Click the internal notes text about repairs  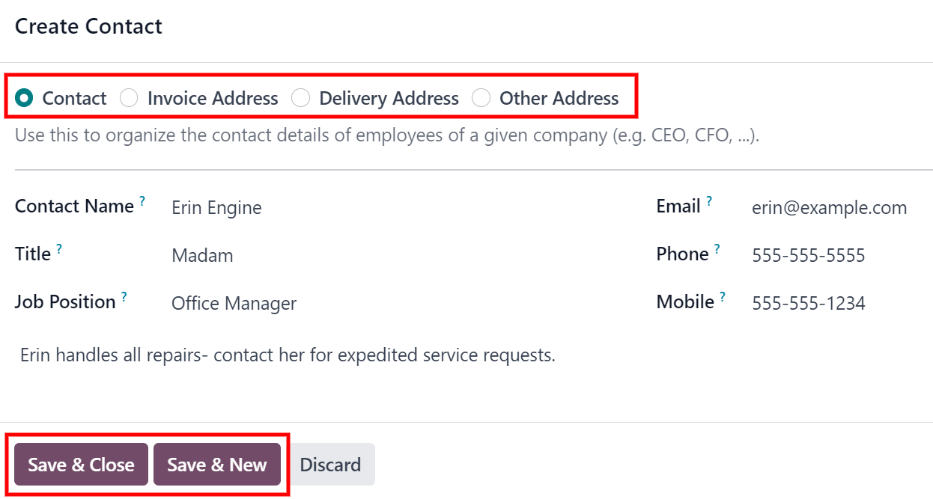click(x=288, y=355)
